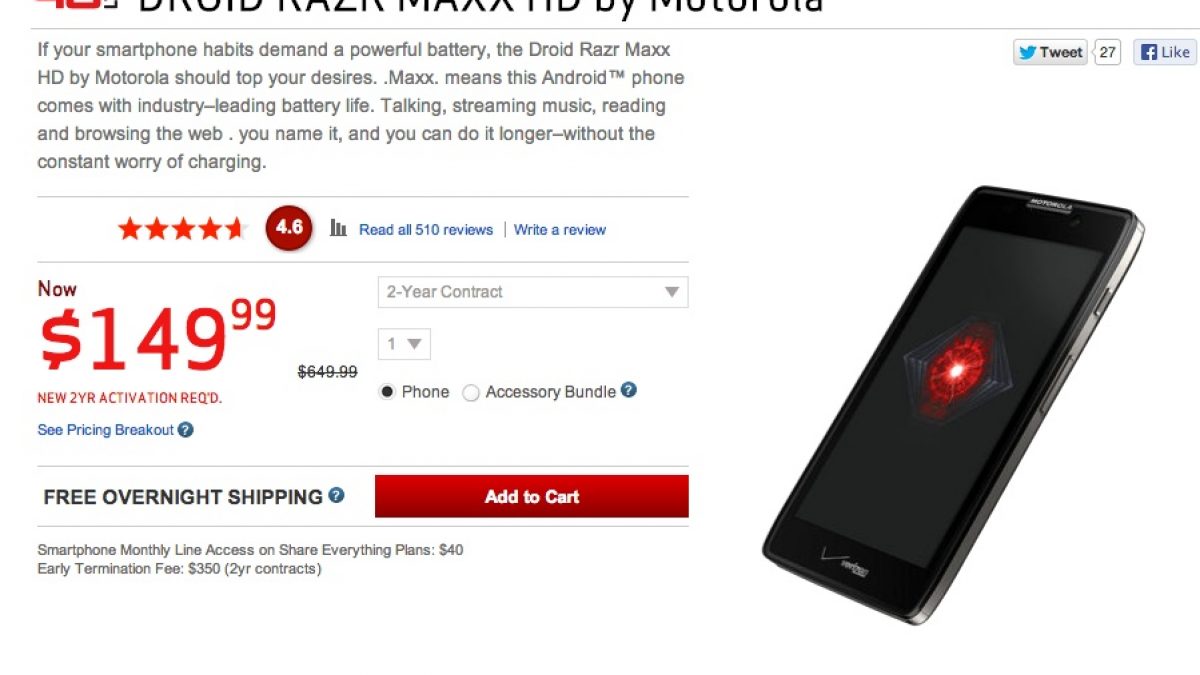Click help icon next to Pricing Breakout
This screenshot has height=675, width=1200.
185,430
